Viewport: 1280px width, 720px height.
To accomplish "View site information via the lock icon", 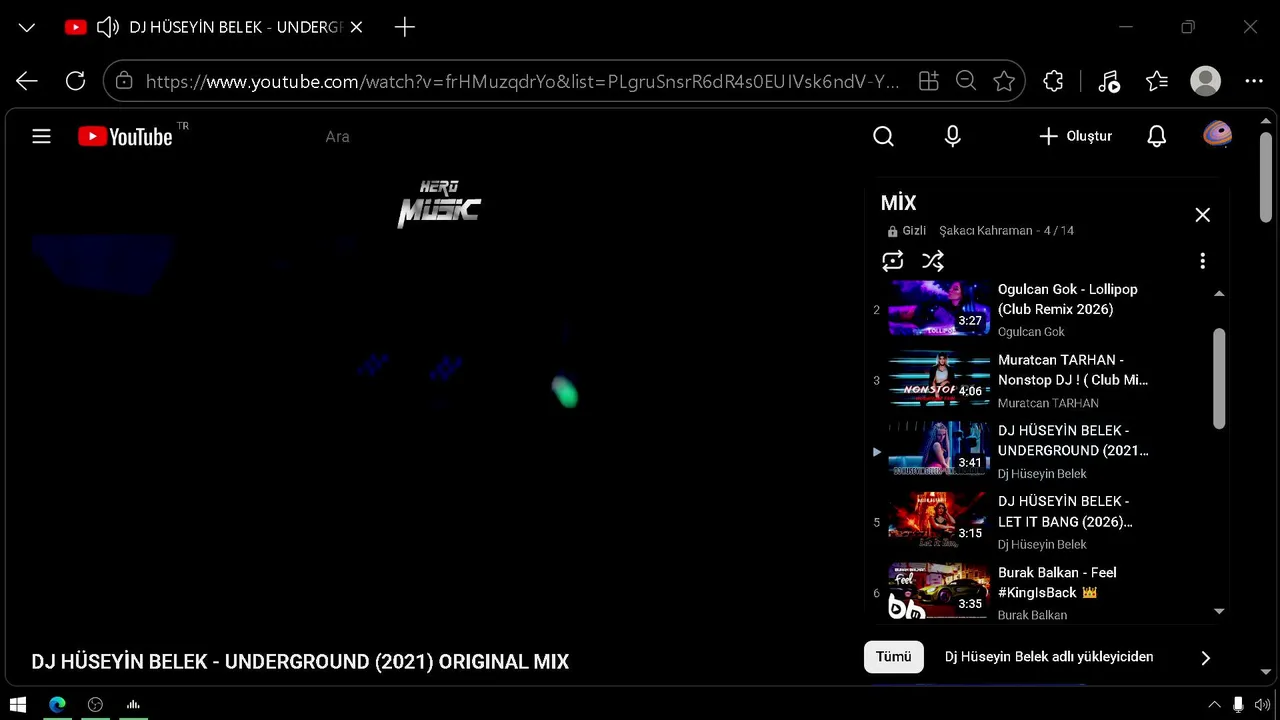I will coord(124,82).
